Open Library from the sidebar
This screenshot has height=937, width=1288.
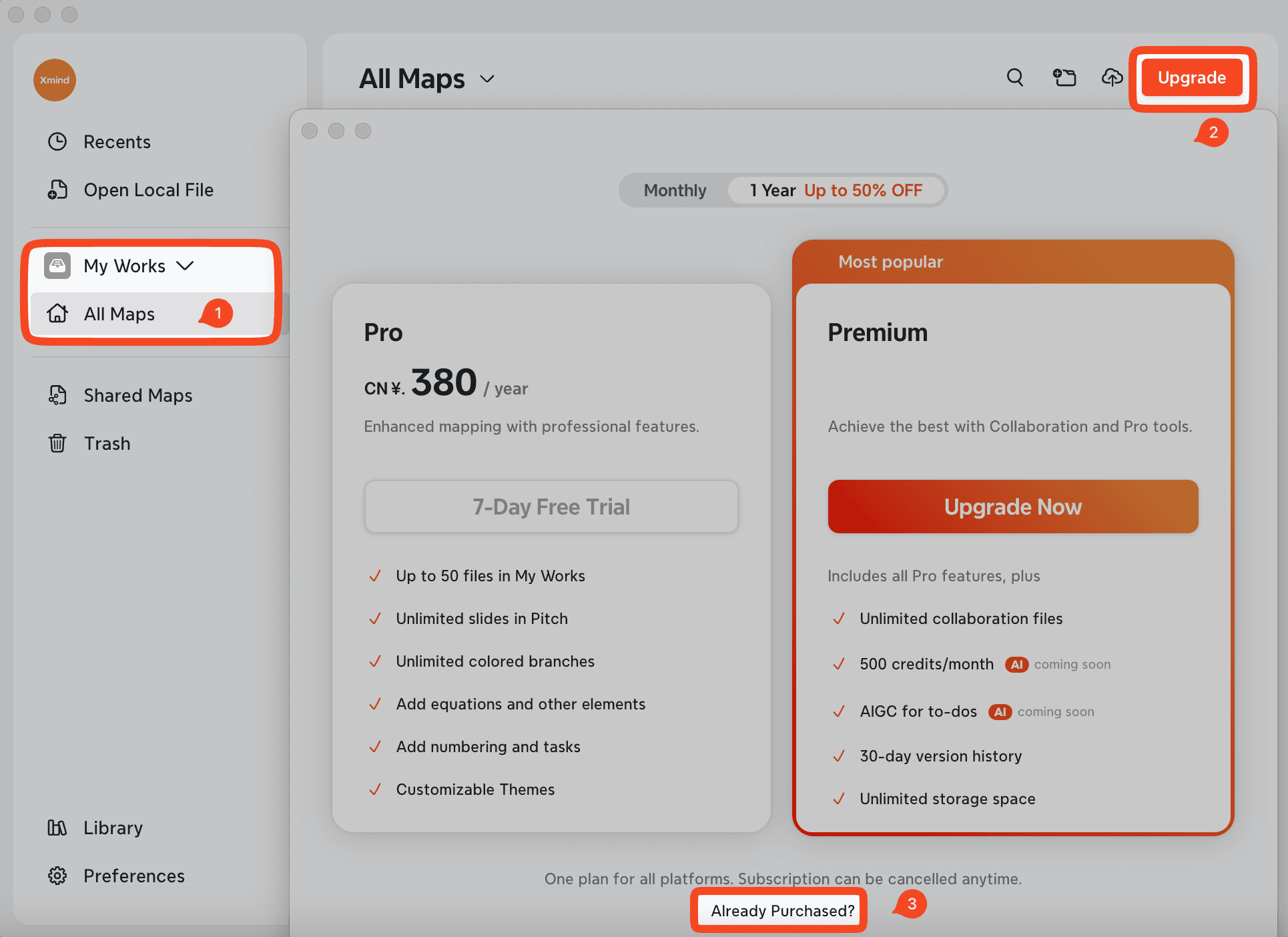pos(112,828)
